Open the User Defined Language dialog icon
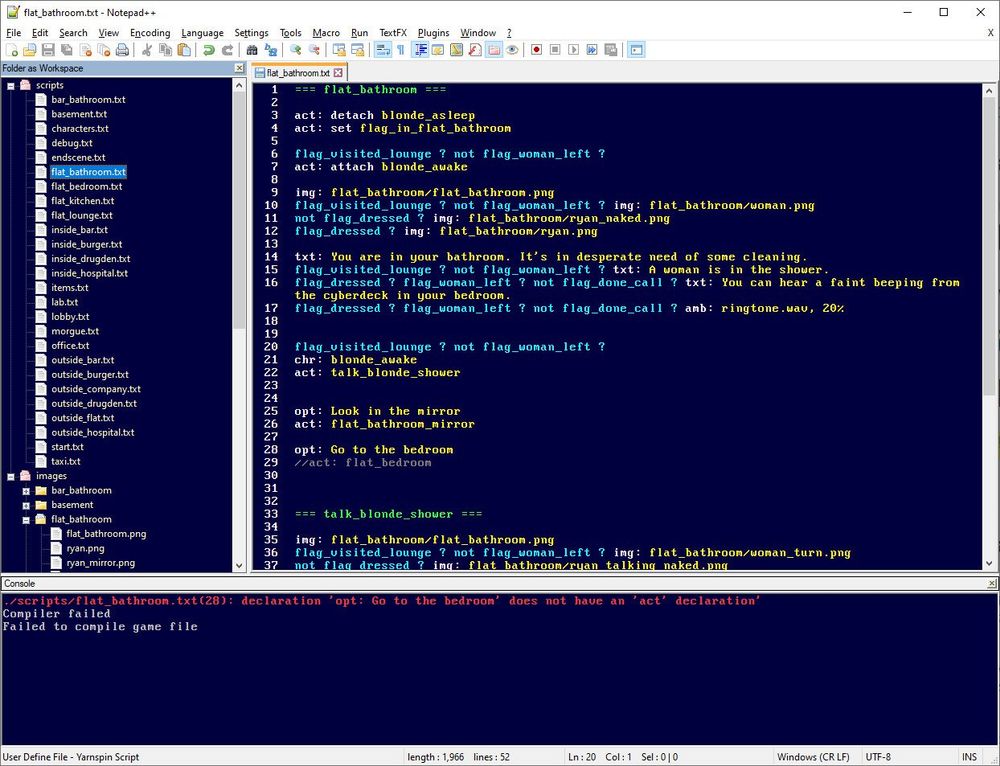Screen dimensions: 1000x766 pyautogui.click(x=438, y=50)
